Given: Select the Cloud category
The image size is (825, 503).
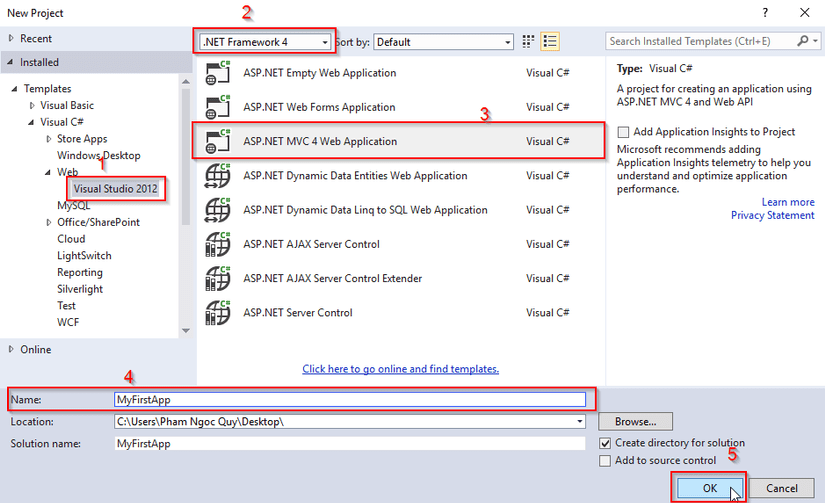Looking at the screenshot, I should click(71, 239).
